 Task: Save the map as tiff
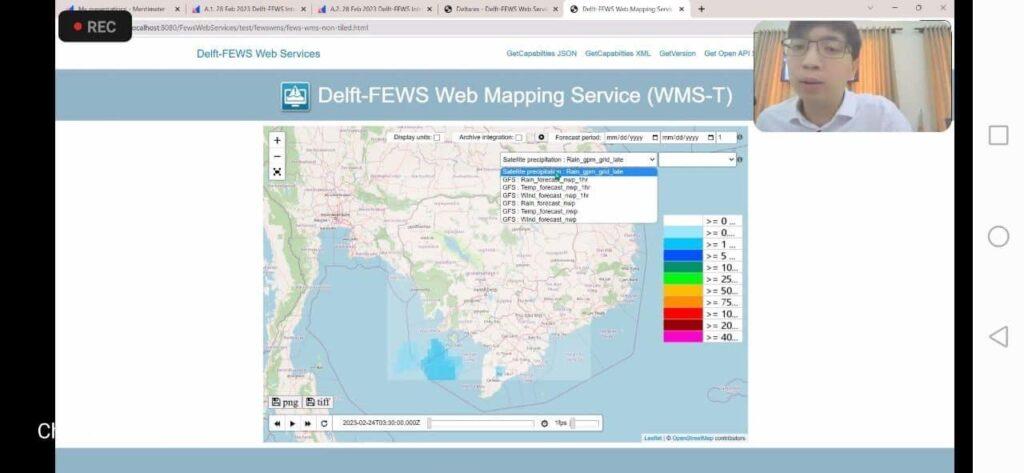pyautogui.click(x=318, y=402)
